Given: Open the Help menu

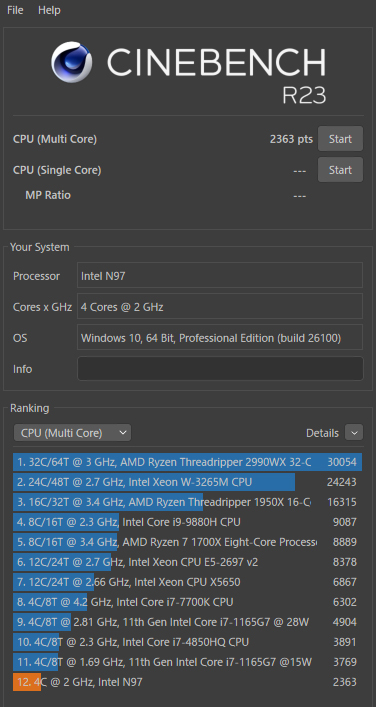Looking at the screenshot, I should click(x=49, y=10).
